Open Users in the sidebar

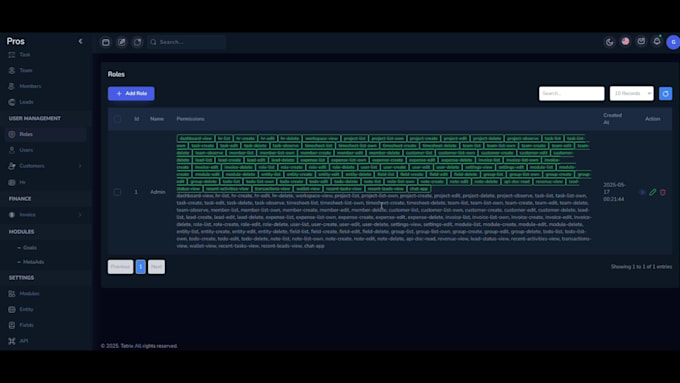(x=26, y=150)
